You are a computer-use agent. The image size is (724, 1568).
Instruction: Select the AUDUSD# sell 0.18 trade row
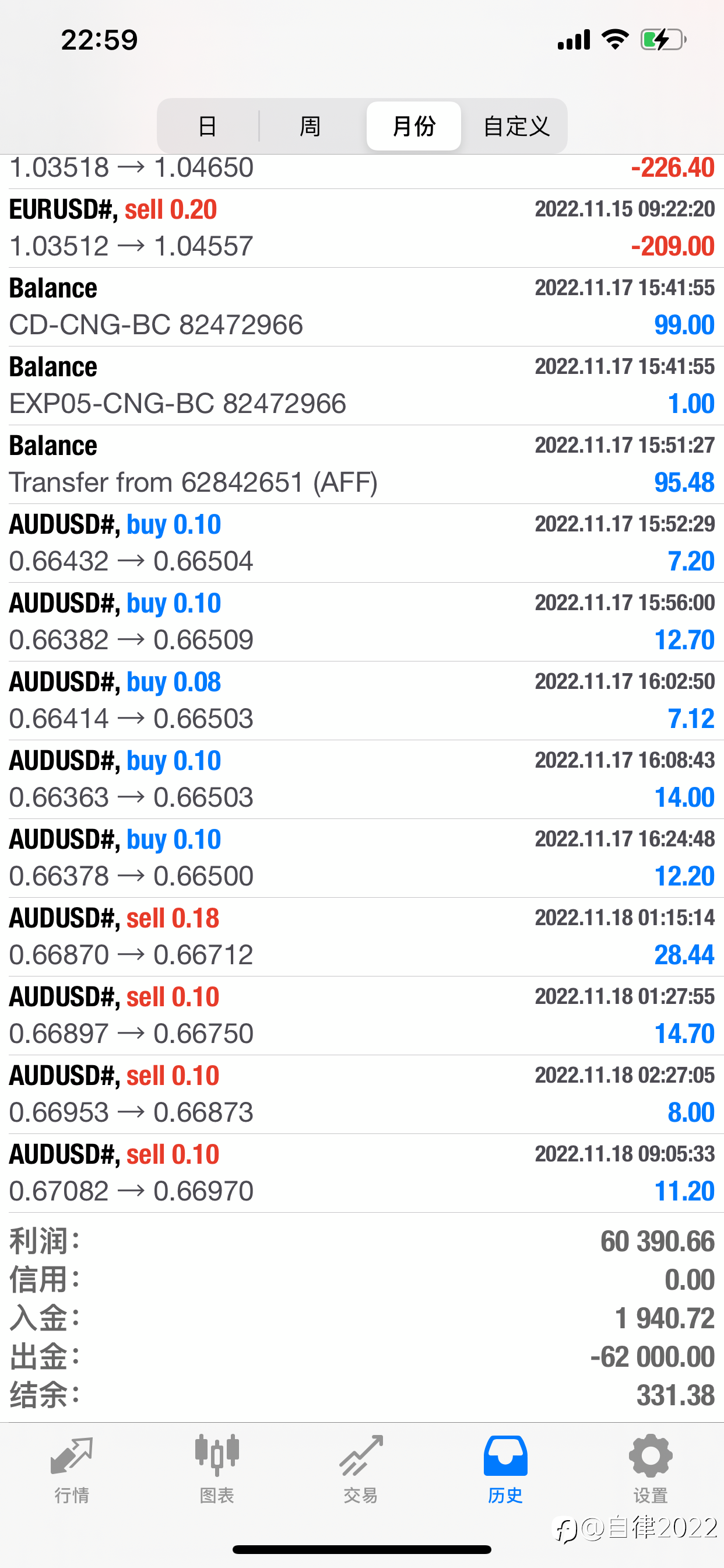point(361,937)
